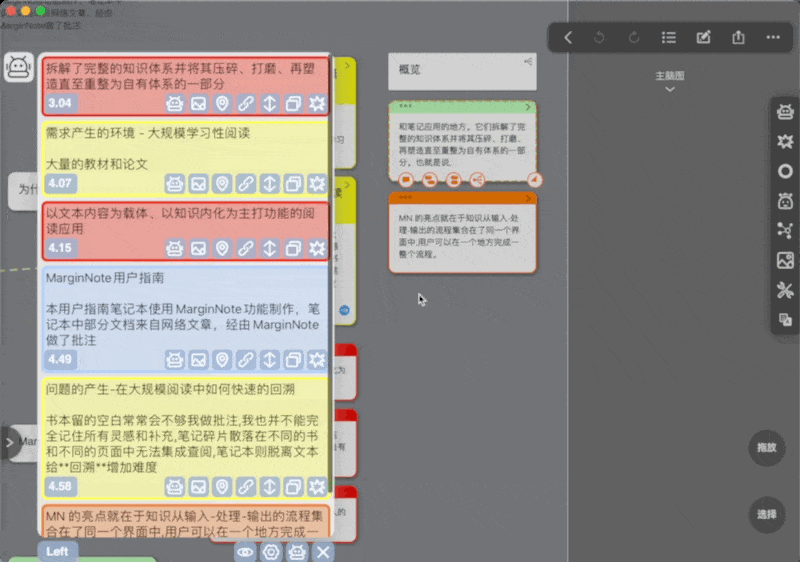This screenshot has width=800, height=562.
Task: Open the robot plugin in the right sidebar
Action: click(x=785, y=112)
